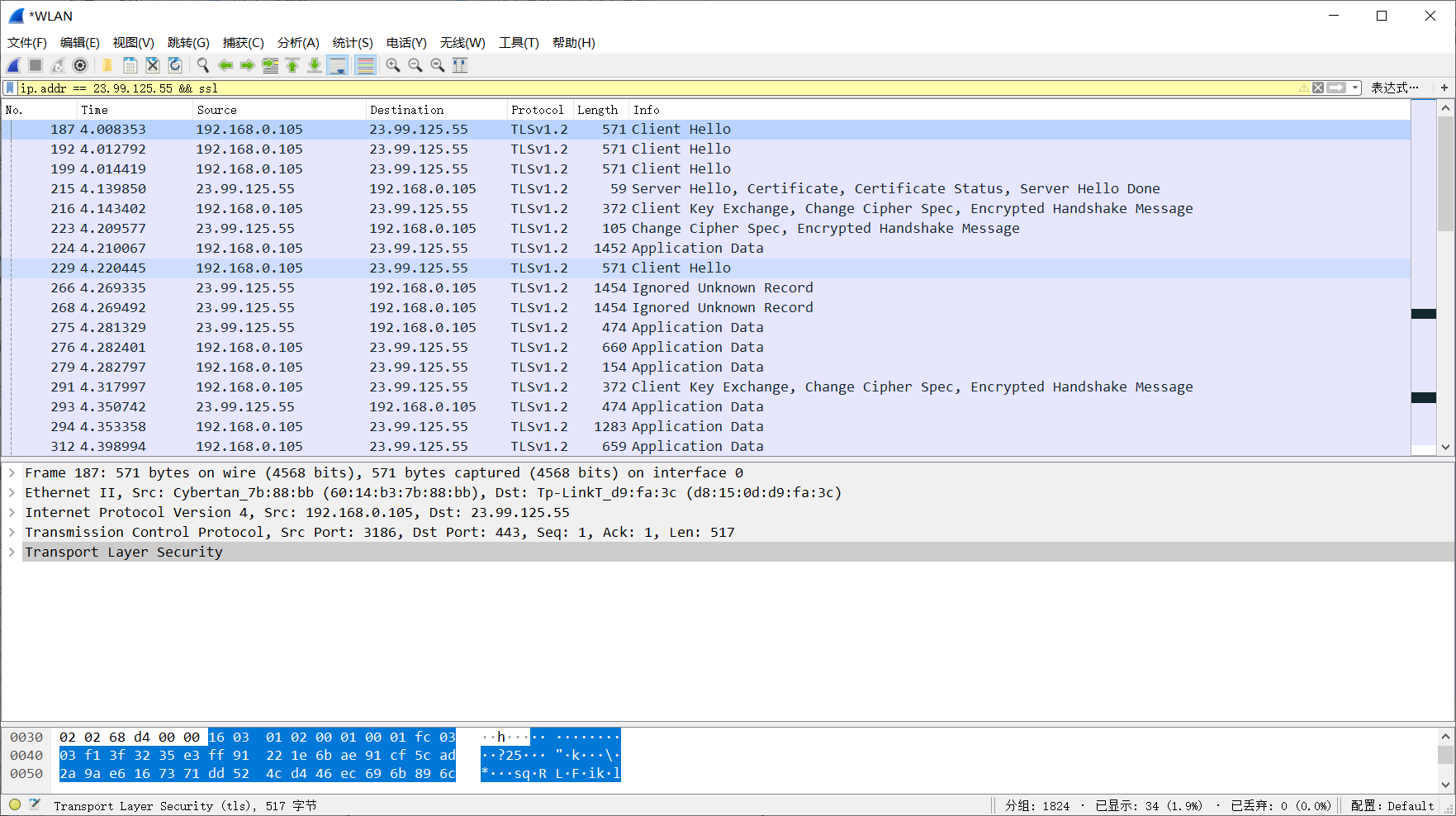Screen dimensions: 1456x816
Task: Reset text zoom to normal size
Action: (438, 65)
